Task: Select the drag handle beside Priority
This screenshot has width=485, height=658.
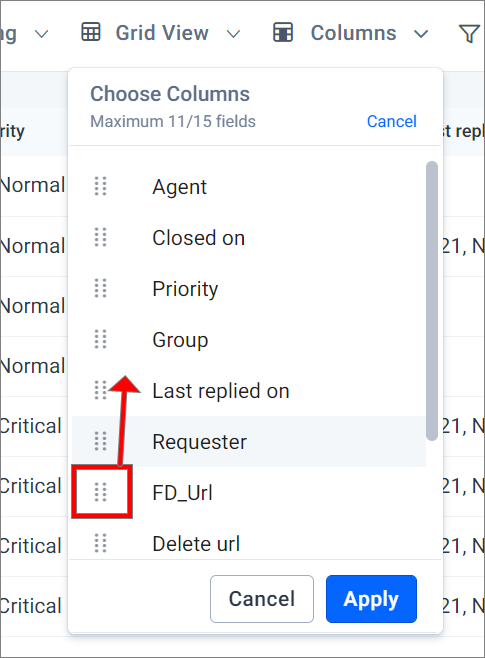Action: [x=100, y=288]
